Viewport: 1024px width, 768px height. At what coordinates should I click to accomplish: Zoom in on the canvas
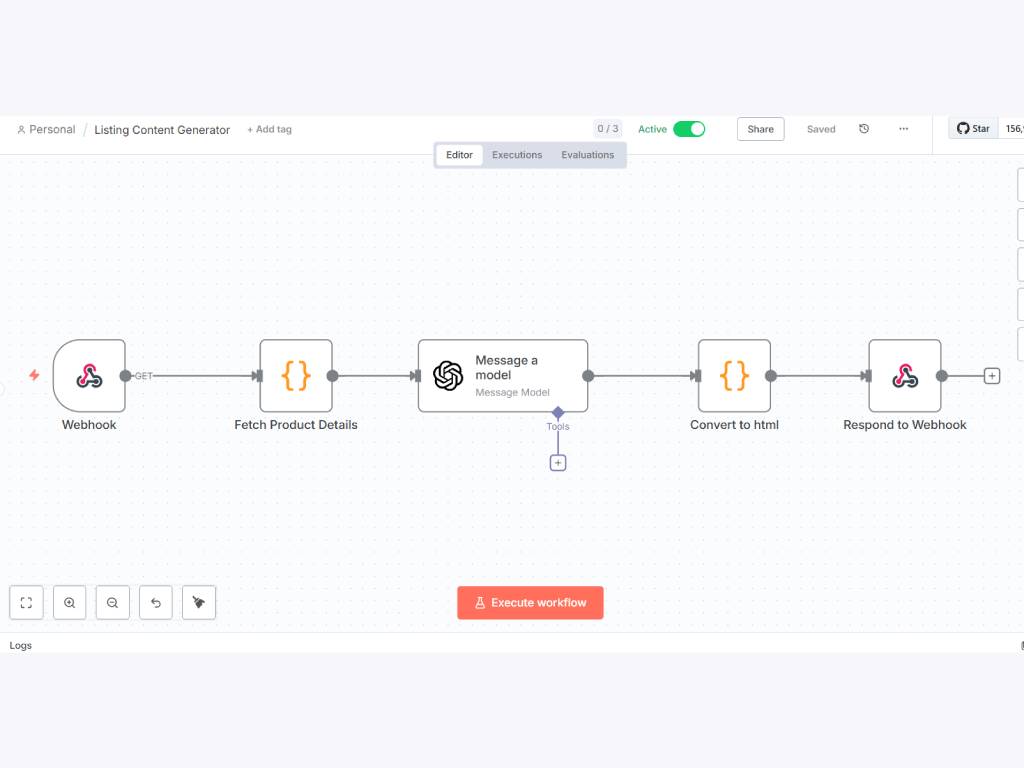(x=70, y=603)
